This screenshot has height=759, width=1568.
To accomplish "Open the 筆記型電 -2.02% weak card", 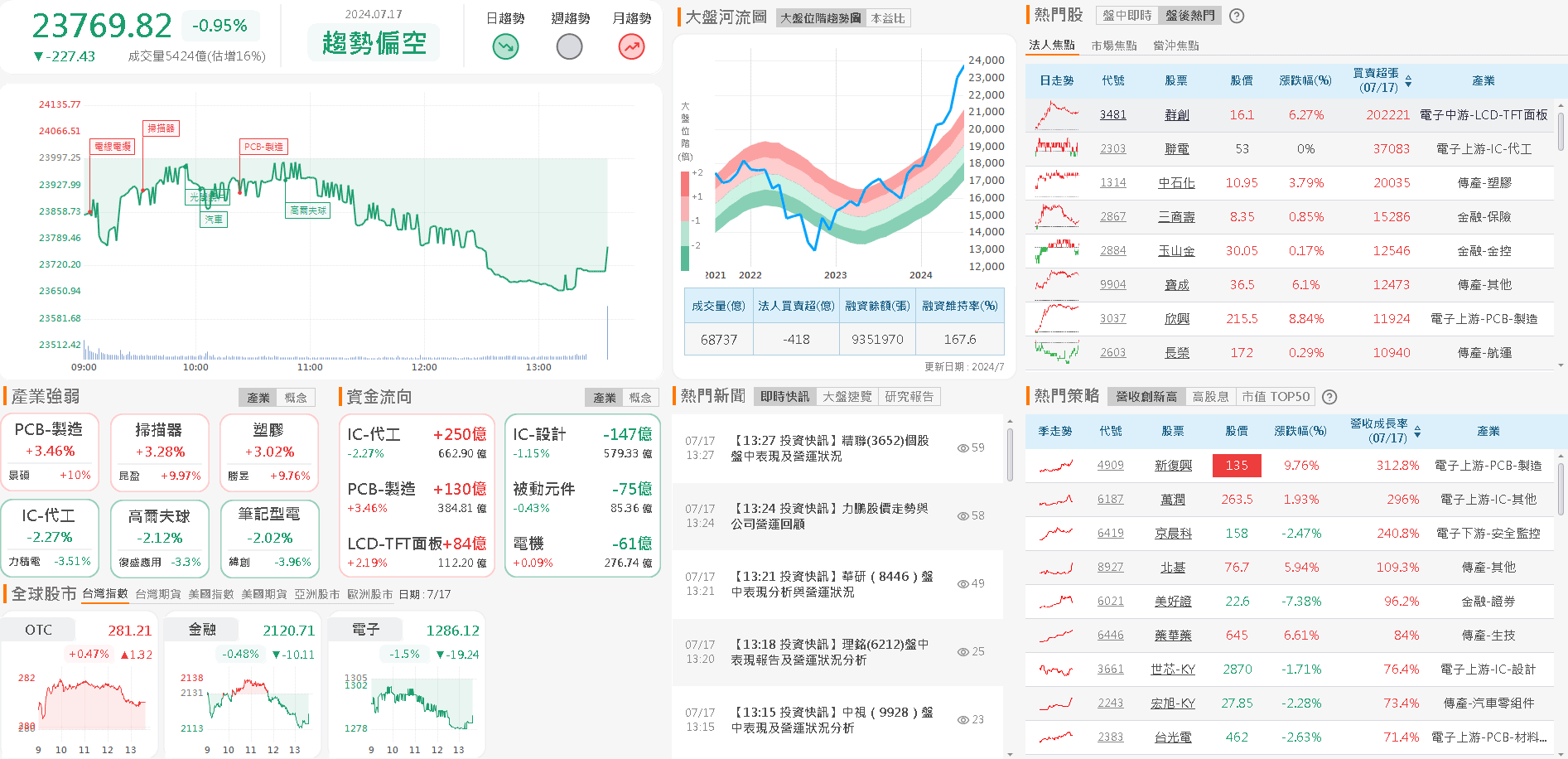I will [269, 538].
